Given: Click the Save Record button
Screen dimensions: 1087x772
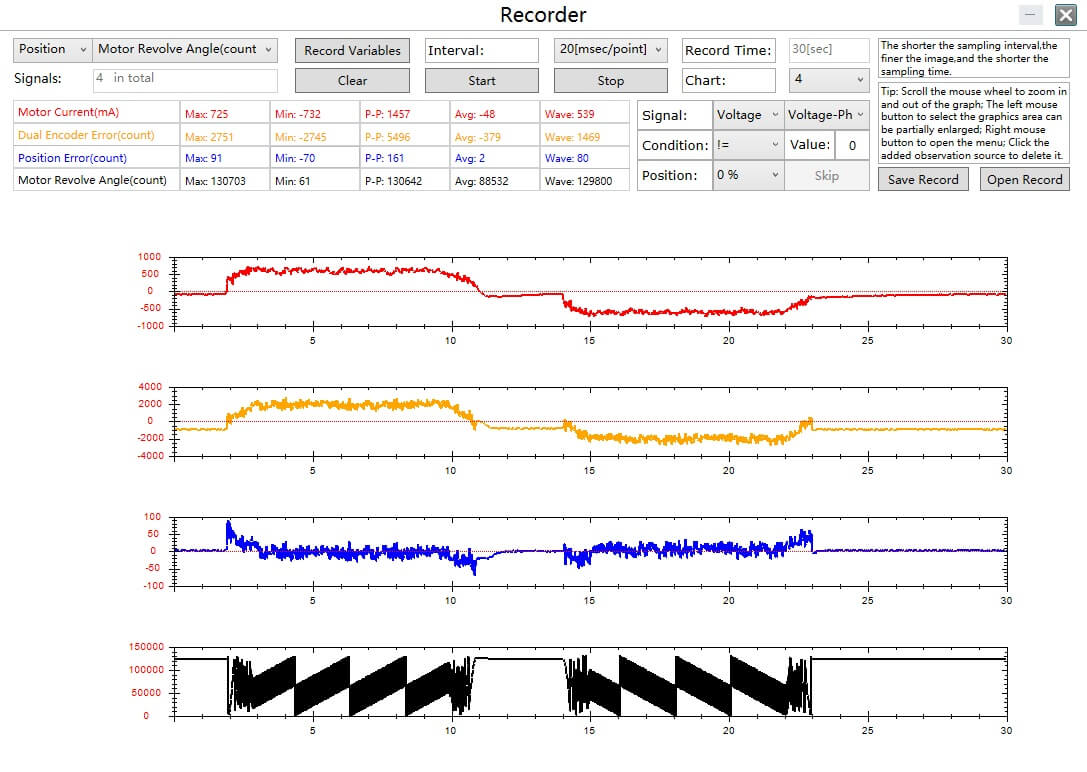Looking at the screenshot, I should coord(923,180).
